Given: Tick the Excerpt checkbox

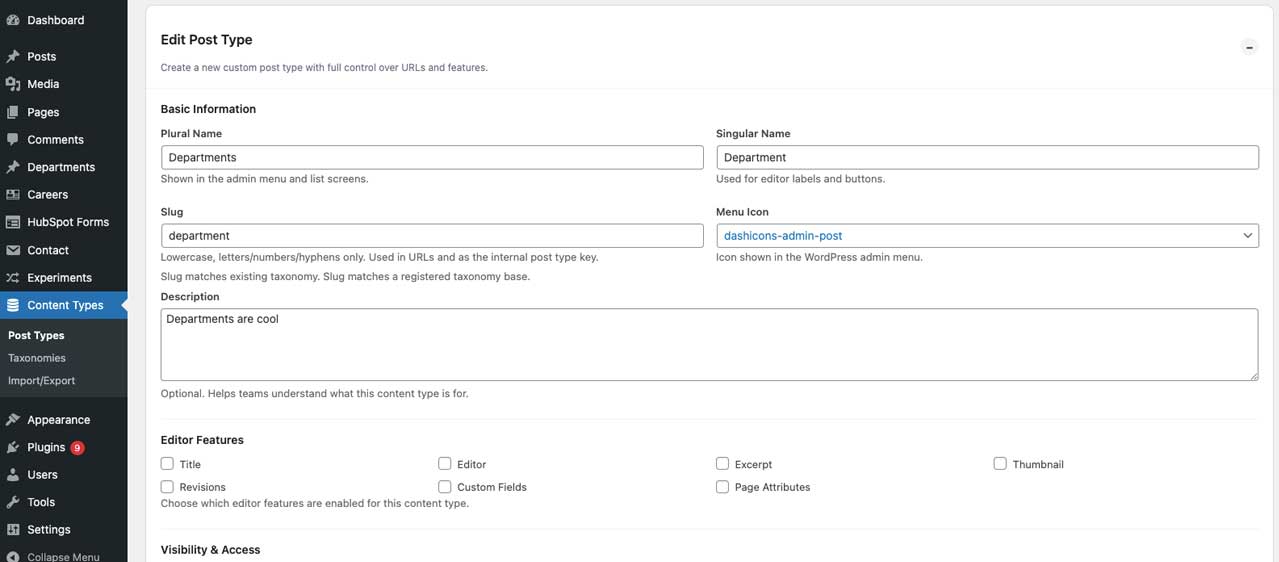Looking at the screenshot, I should tap(722, 464).
